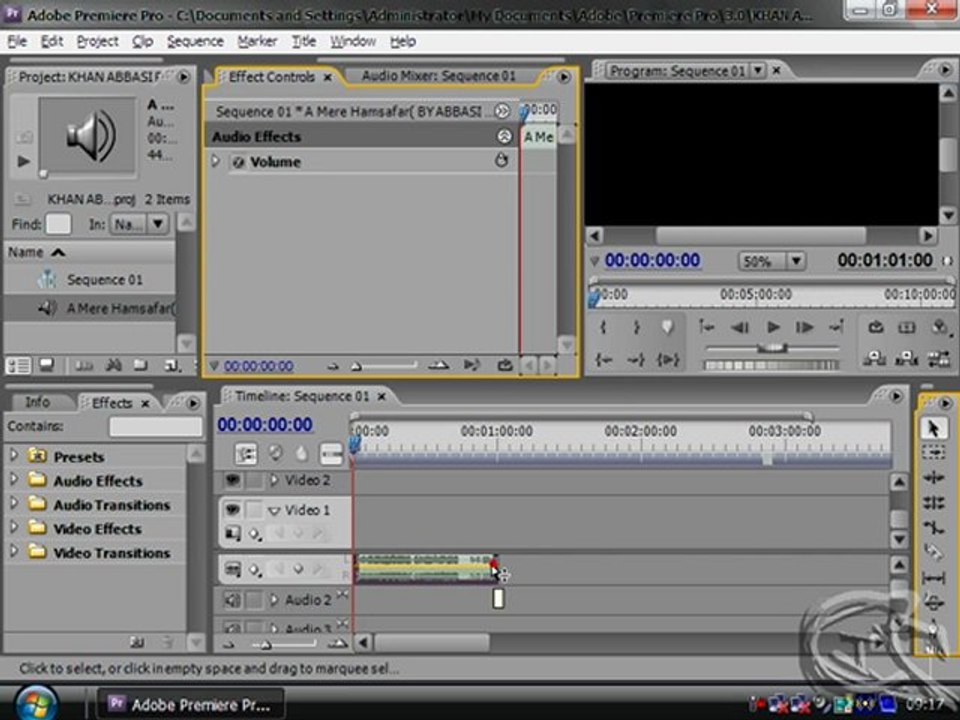This screenshot has width=960, height=720.
Task: Set In point in Program monitor
Action: click(x=603, y=328)
